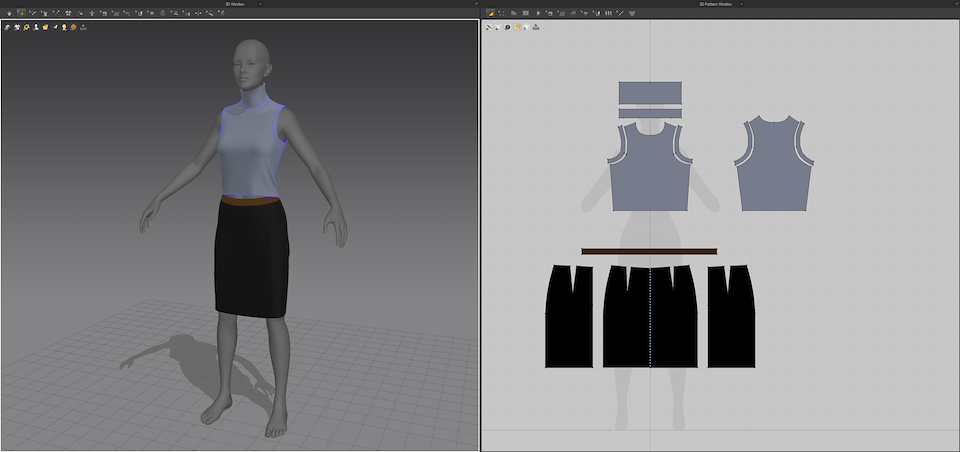Click the 3D Window title tab
960x452 pixels.
tap(234, 4)
